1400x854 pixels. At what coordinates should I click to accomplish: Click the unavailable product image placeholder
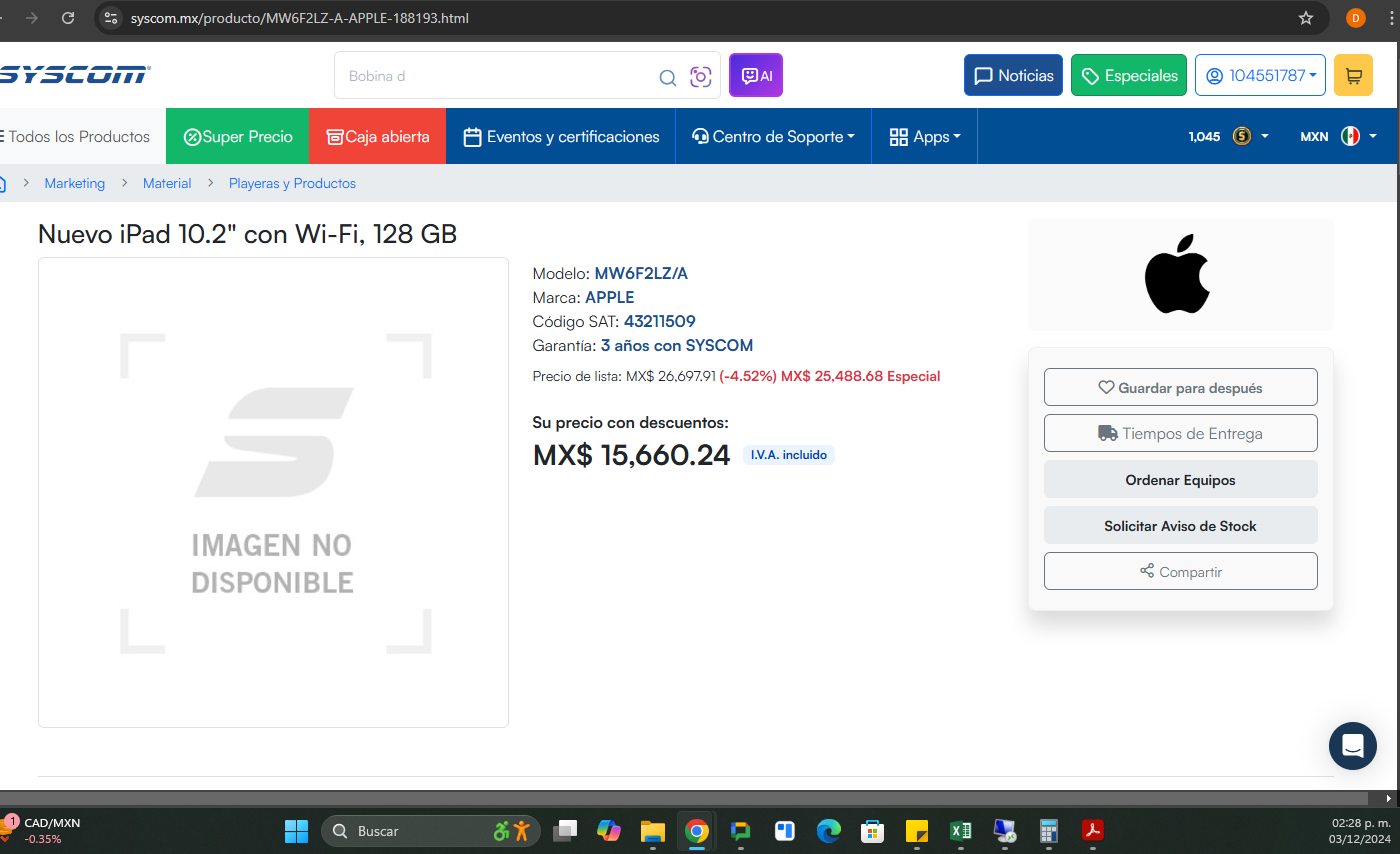coord(273,492)
